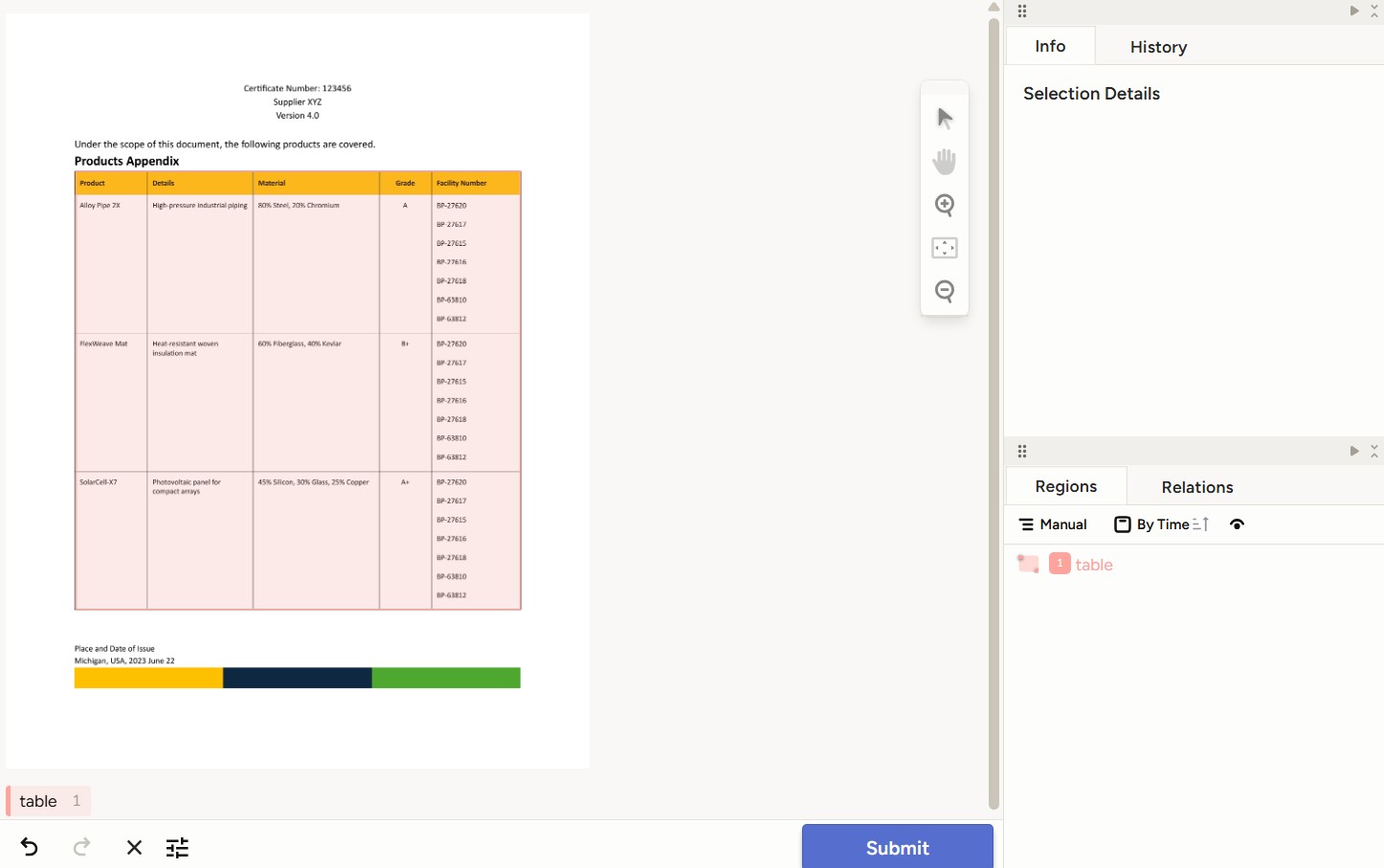Viewport: 1384px width, 868px height.
Task: Open the labeling settings sliders icon
Action: point(177,847)
